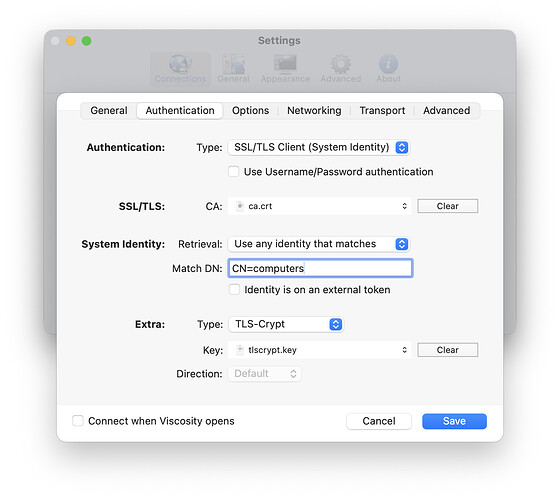Switch to the Options tab
The image size is (559, 500).
(x=250, y=110)
